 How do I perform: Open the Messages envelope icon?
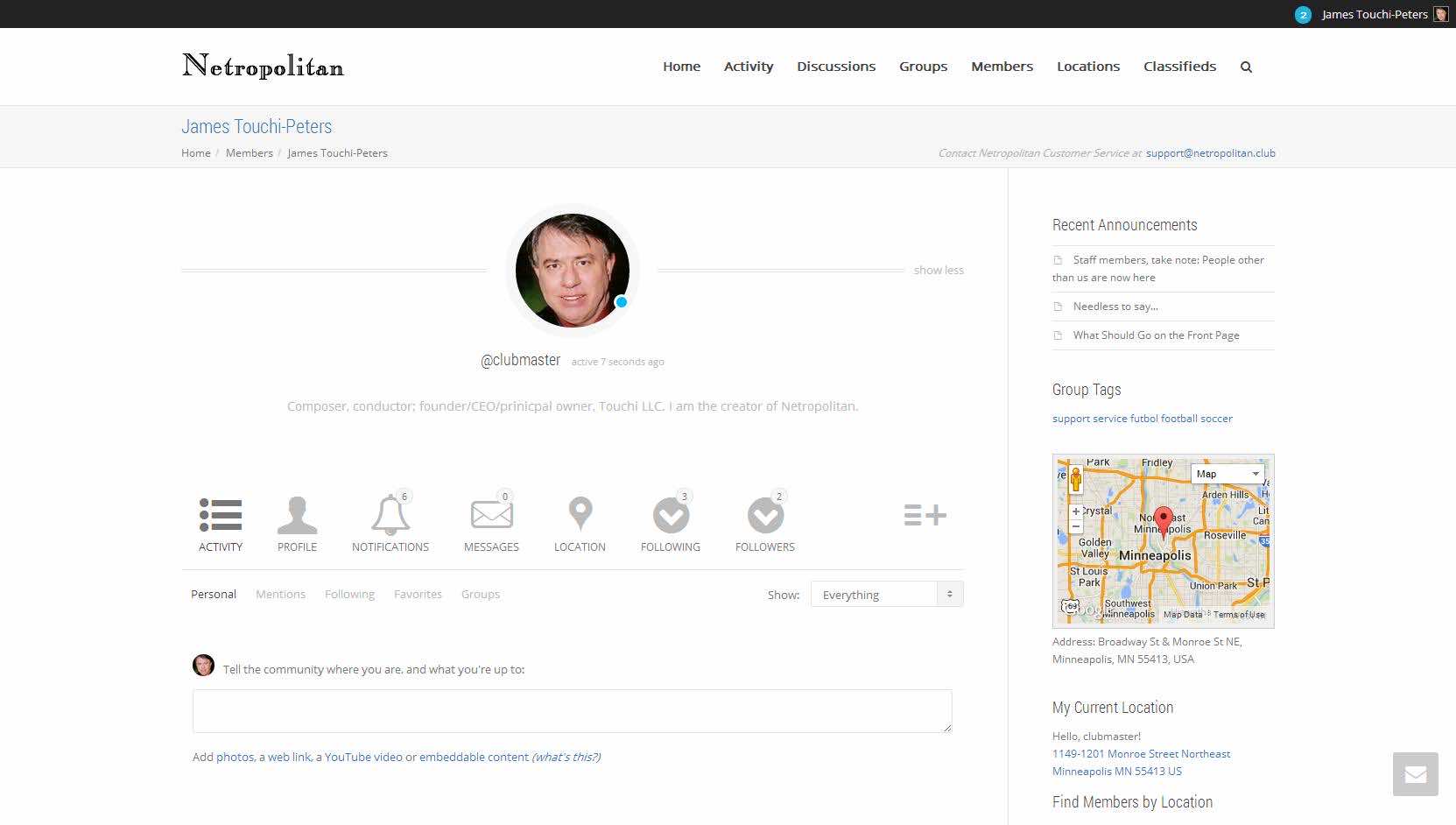[x=491, y=516]
